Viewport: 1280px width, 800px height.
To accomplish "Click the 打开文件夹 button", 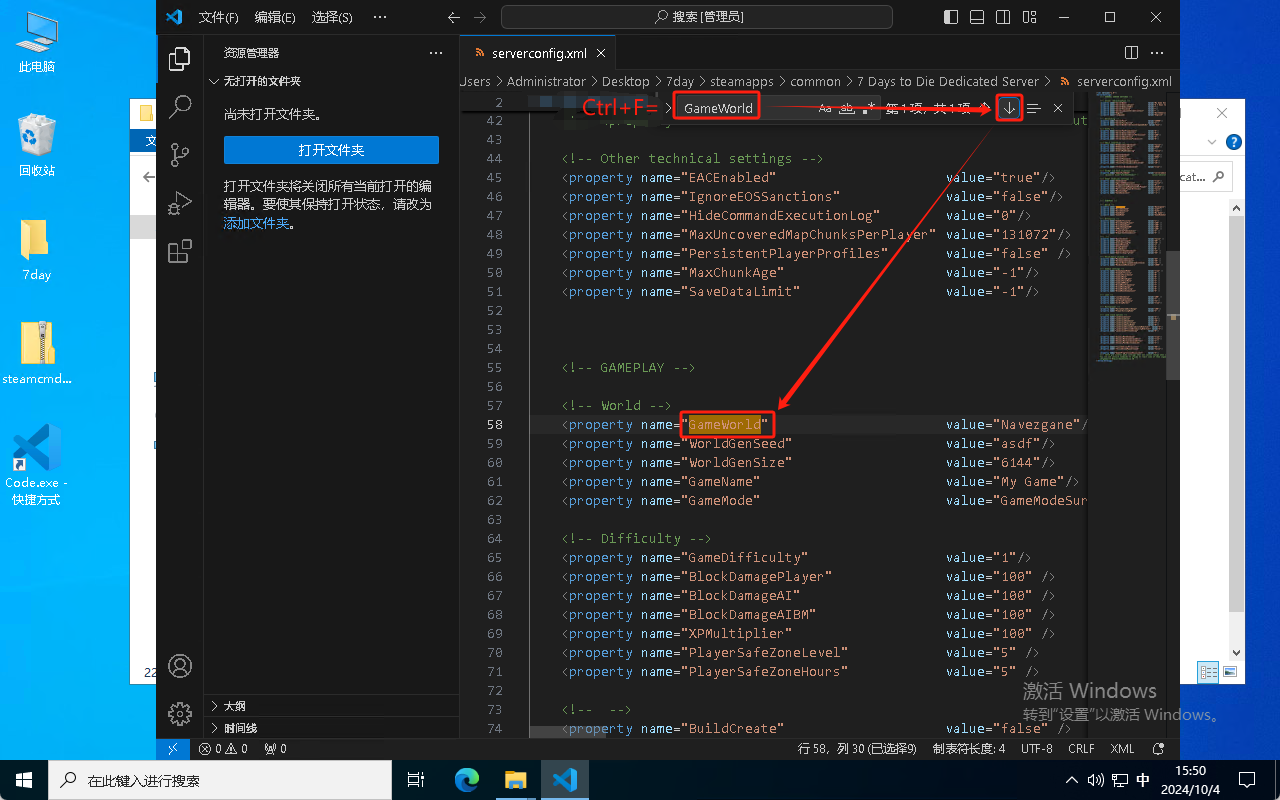I will tap(331, 150).
